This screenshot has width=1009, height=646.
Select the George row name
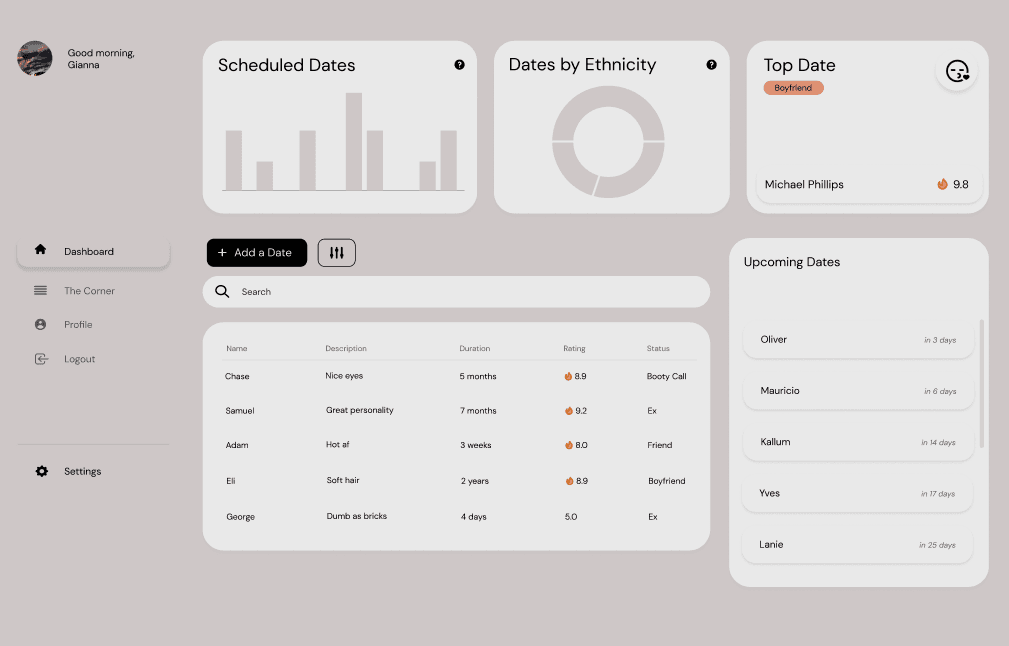point(241,517)
